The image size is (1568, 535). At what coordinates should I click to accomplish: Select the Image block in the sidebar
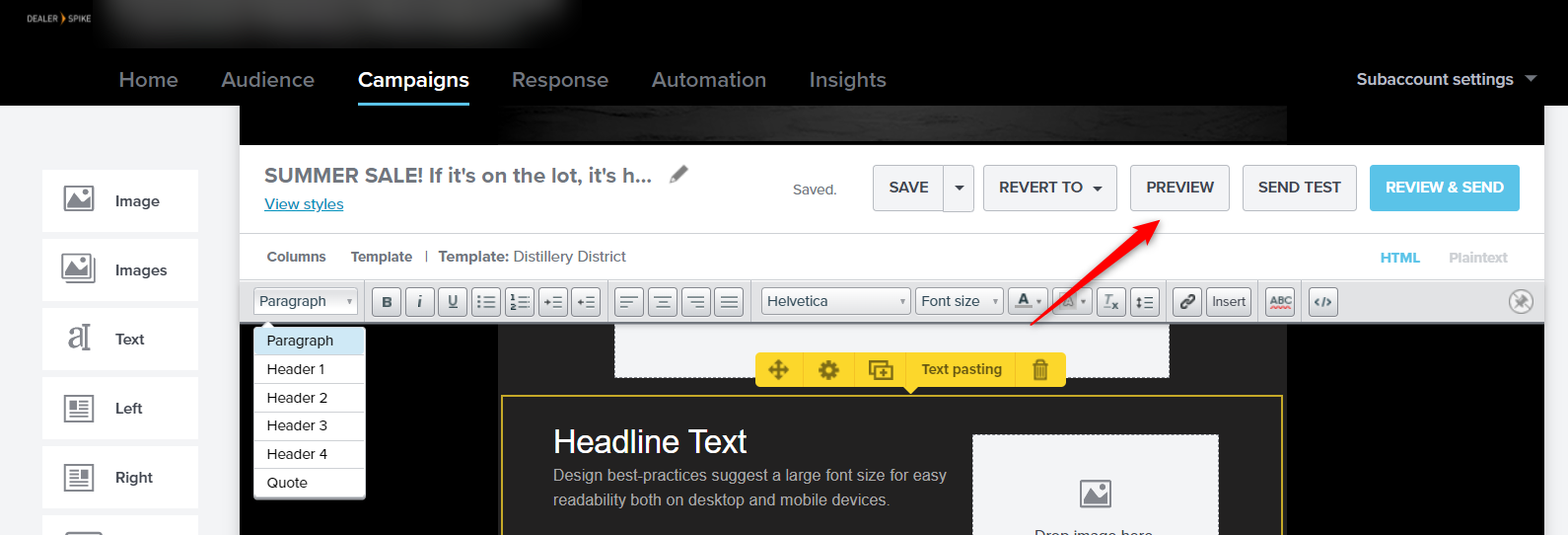120,201
